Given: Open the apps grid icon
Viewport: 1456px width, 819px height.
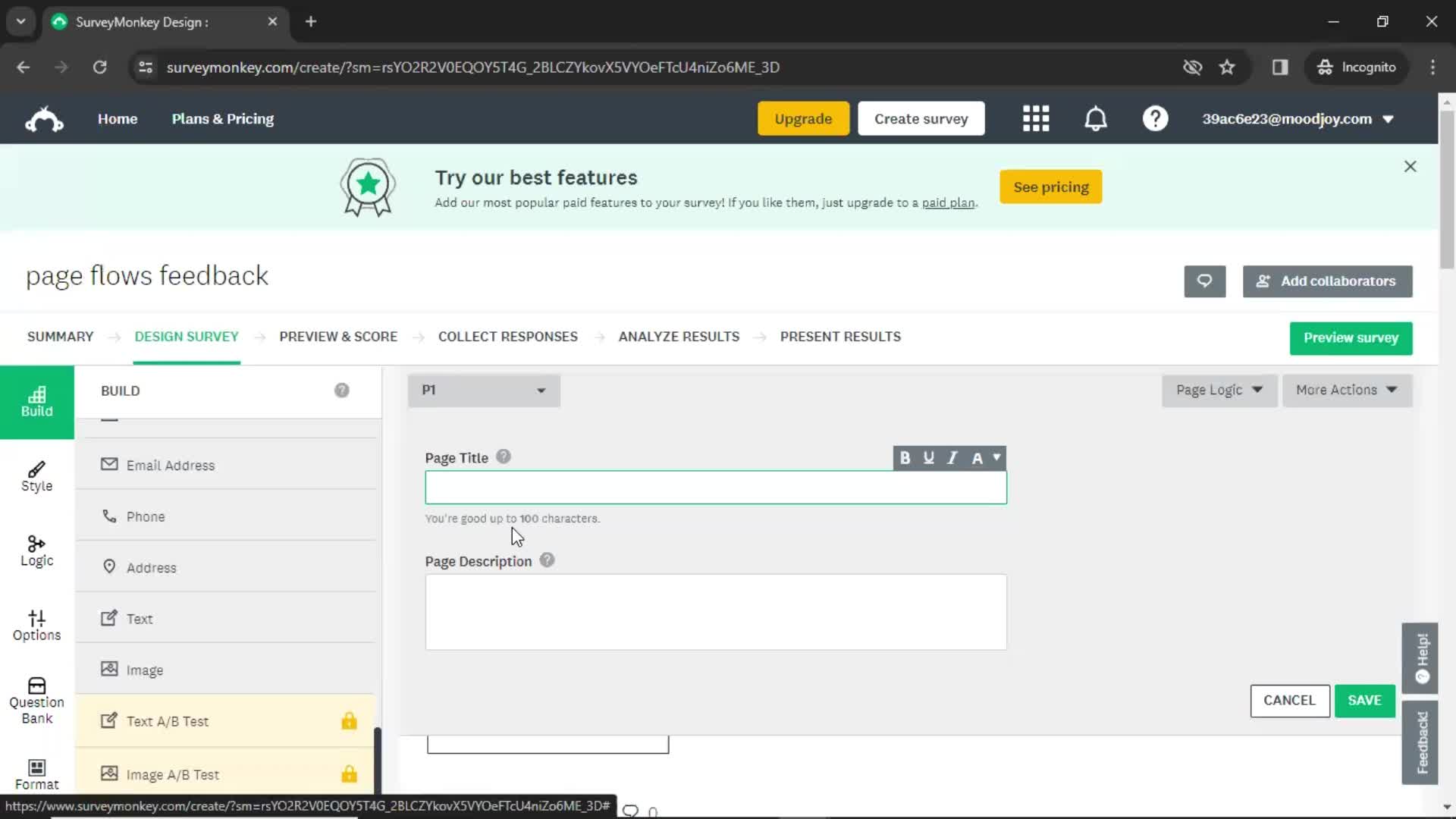Looking at the screenshot, I should (1036, 119).
